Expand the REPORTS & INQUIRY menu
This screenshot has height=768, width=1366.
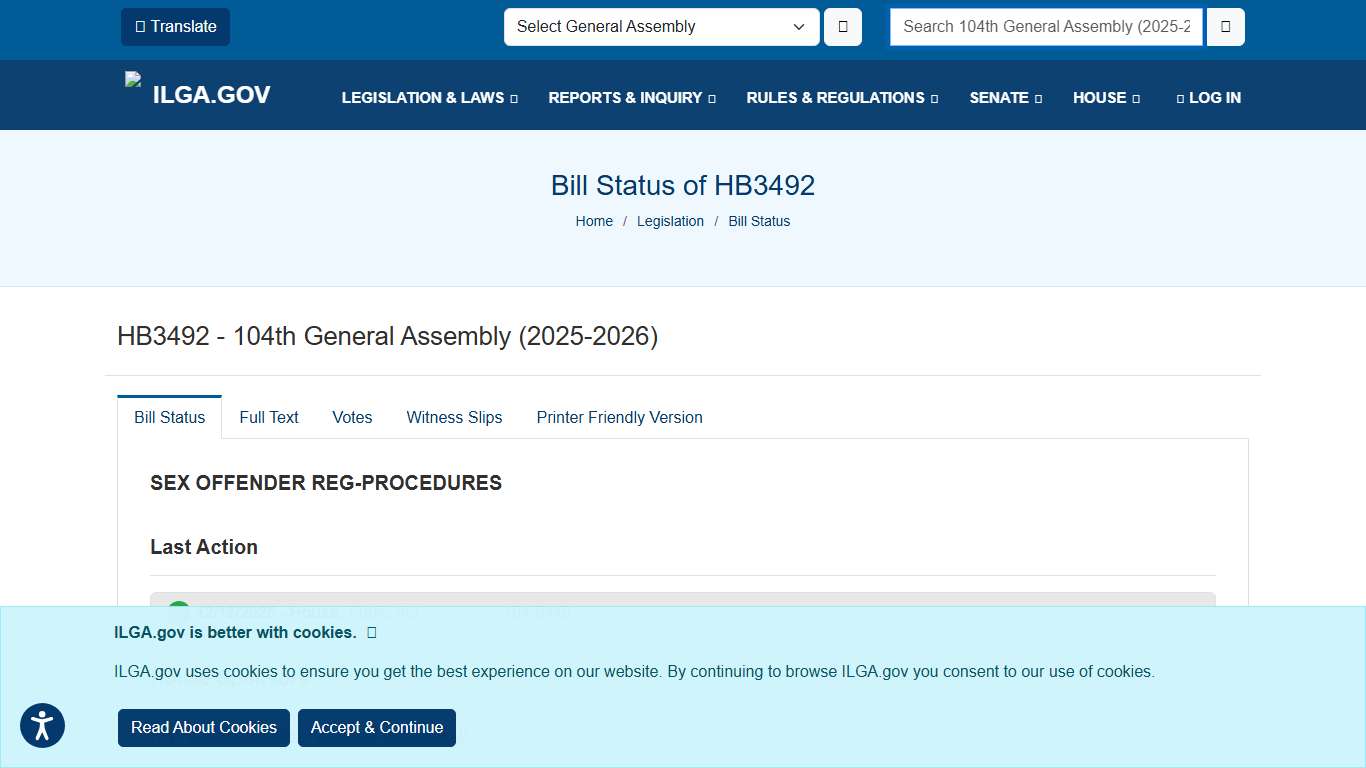[x=631, y=97]
